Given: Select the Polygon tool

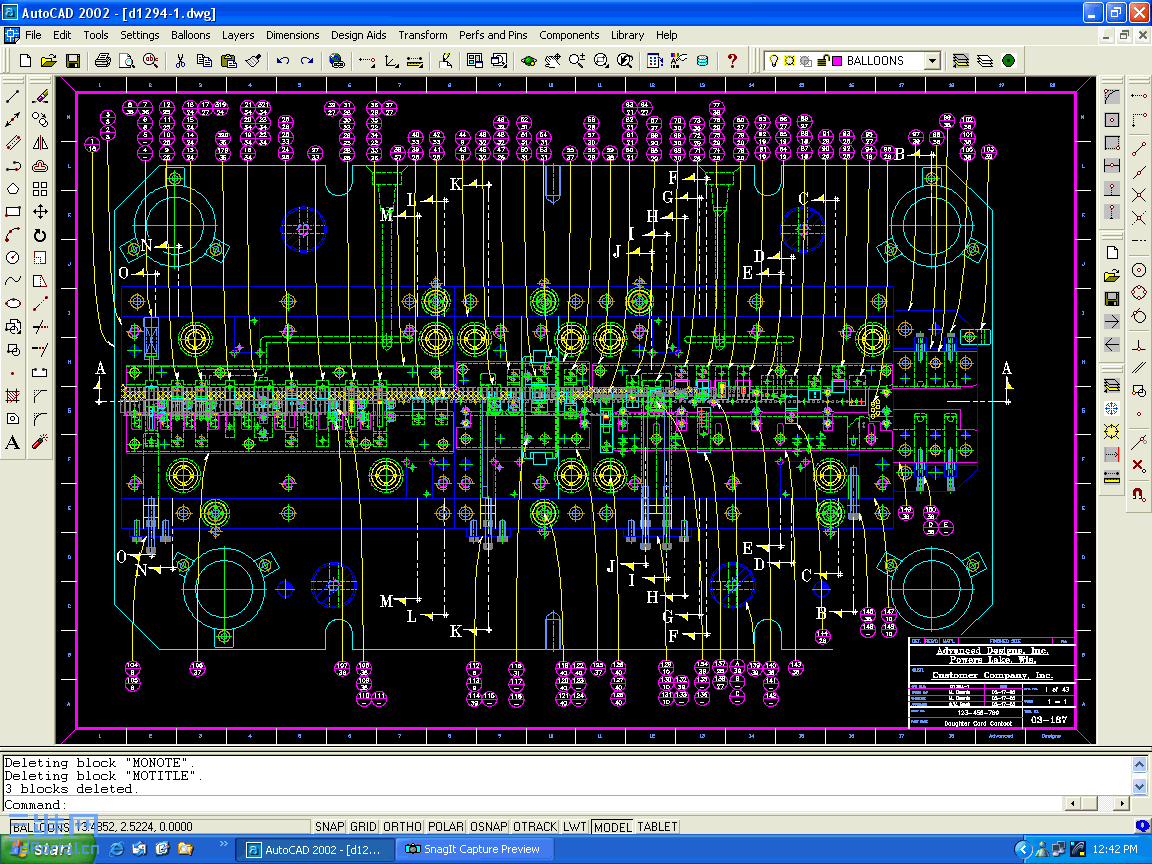Looking at the screenshot, I should pos(12,189).
